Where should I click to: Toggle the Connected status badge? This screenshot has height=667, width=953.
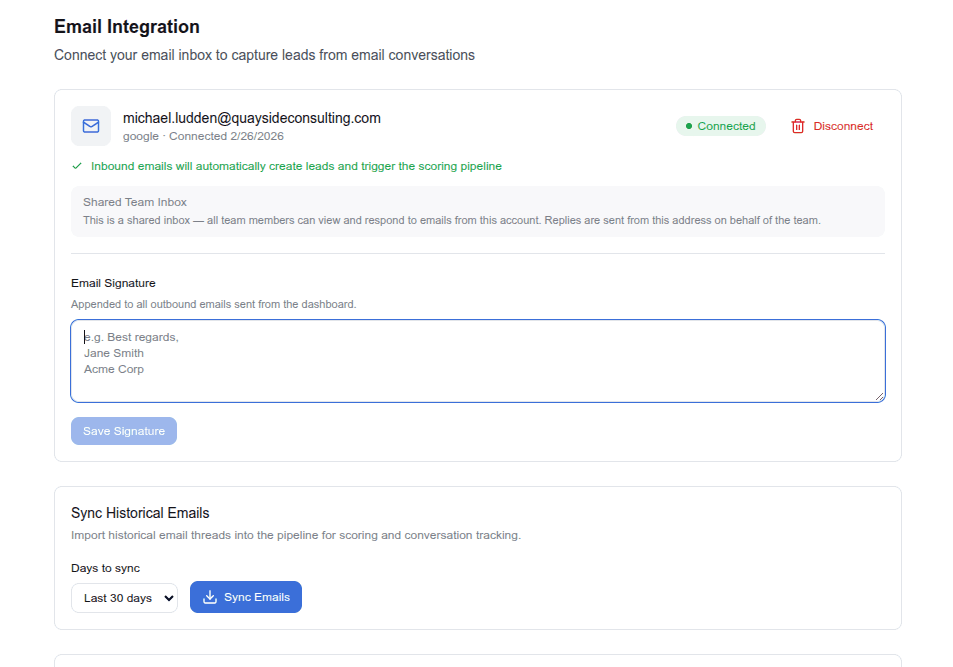click(x=720, y=126)
